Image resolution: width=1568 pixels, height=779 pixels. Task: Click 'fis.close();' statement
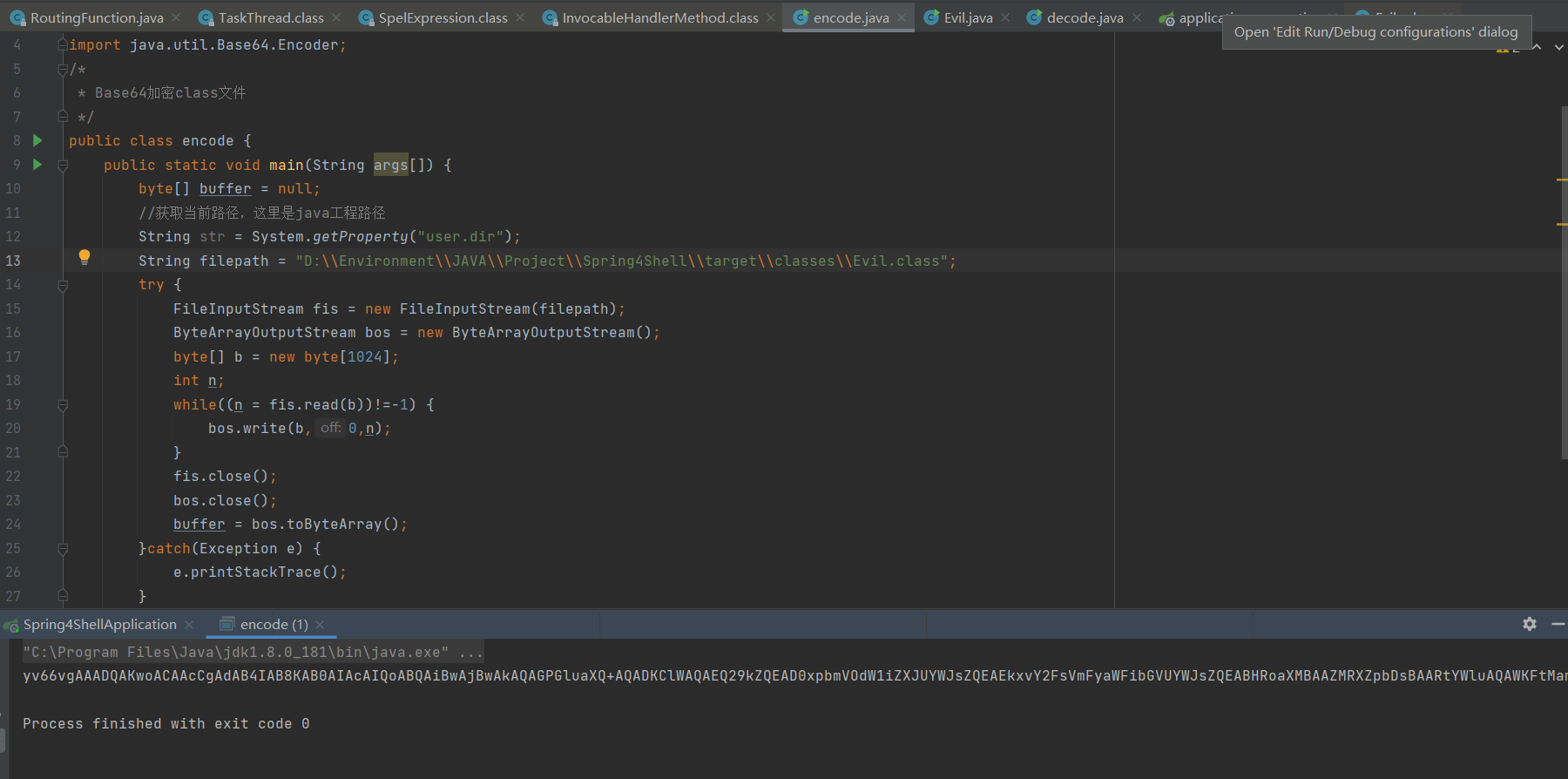225,476
